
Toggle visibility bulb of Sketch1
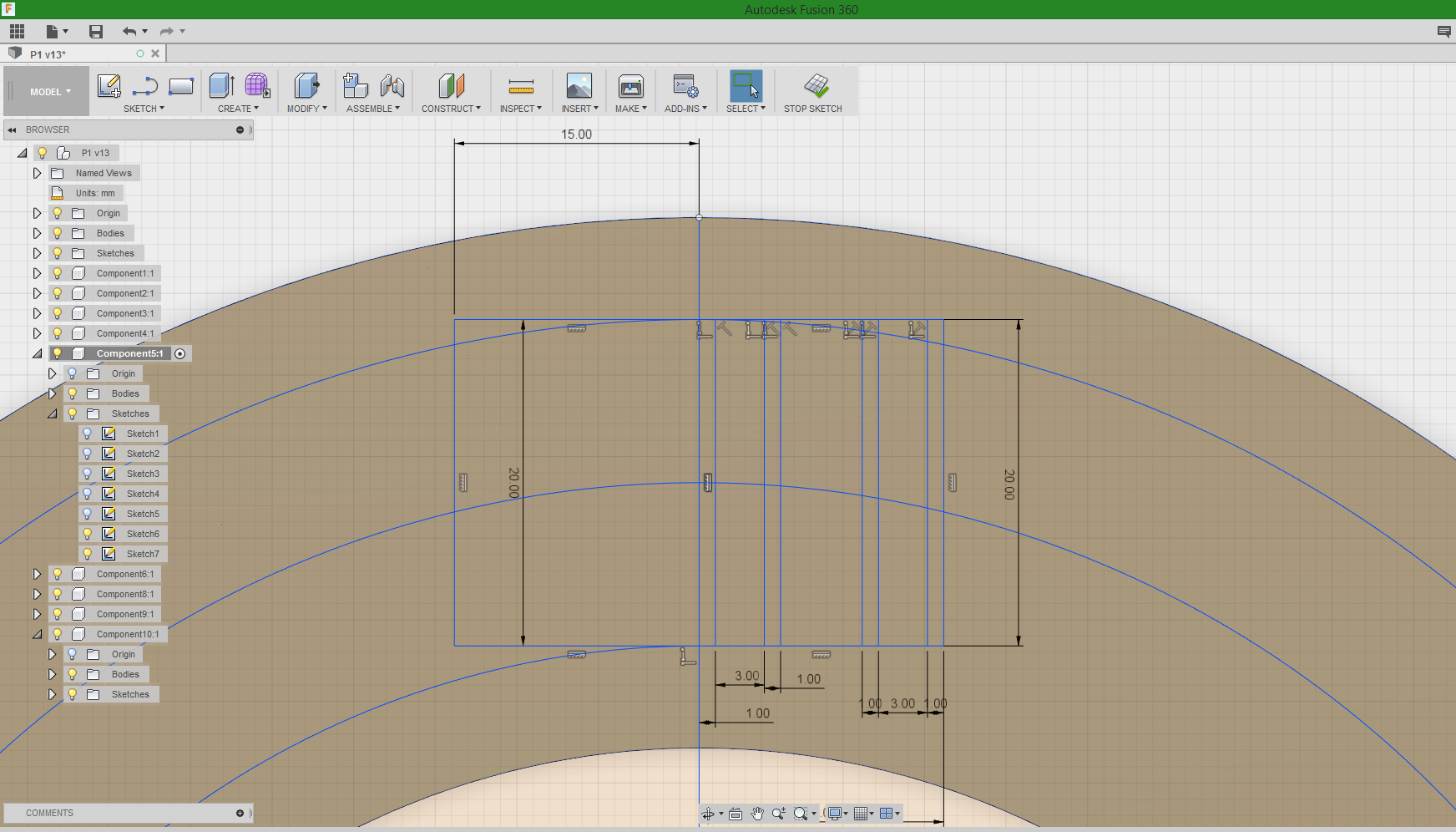[88, 434]
